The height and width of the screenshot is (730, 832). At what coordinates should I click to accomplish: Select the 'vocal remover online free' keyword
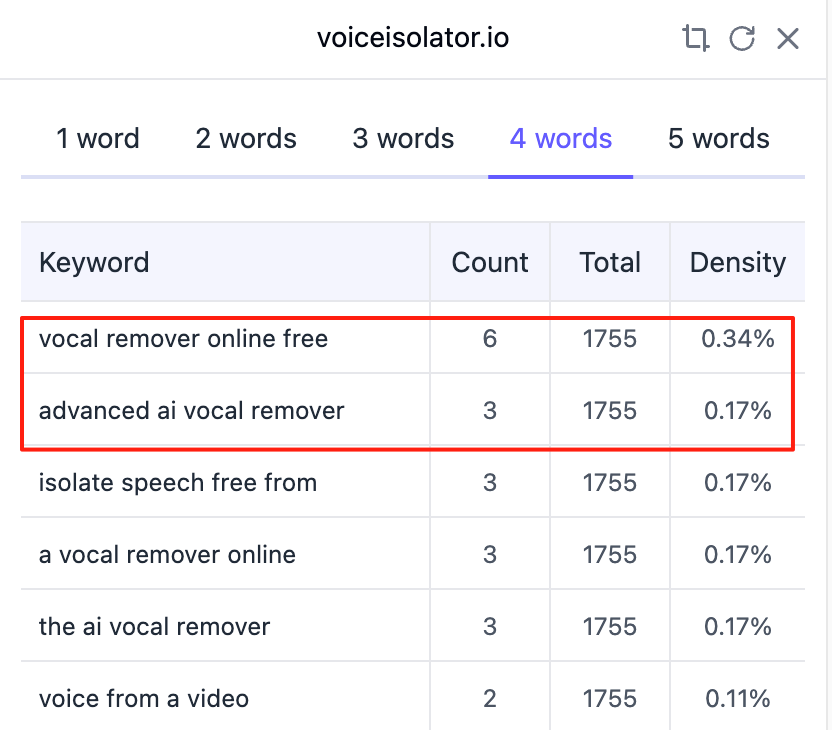[183, 339]
